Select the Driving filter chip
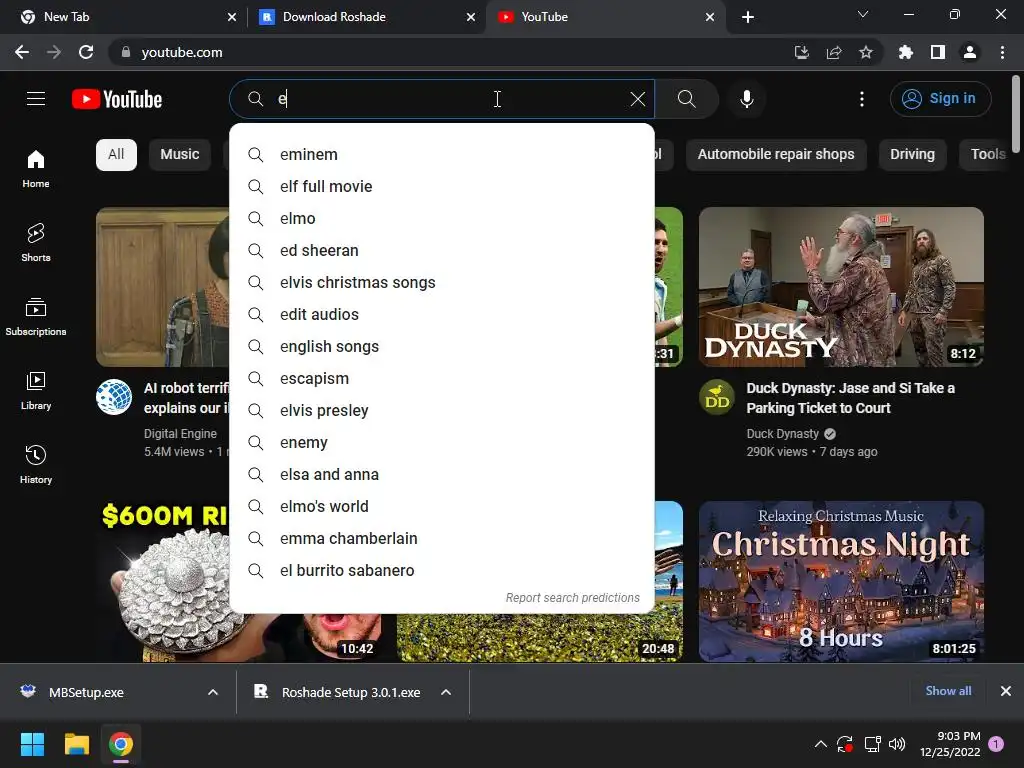The width and height of the screenshot is (1024, 768). pyautogui.click(x=912, y=155)
